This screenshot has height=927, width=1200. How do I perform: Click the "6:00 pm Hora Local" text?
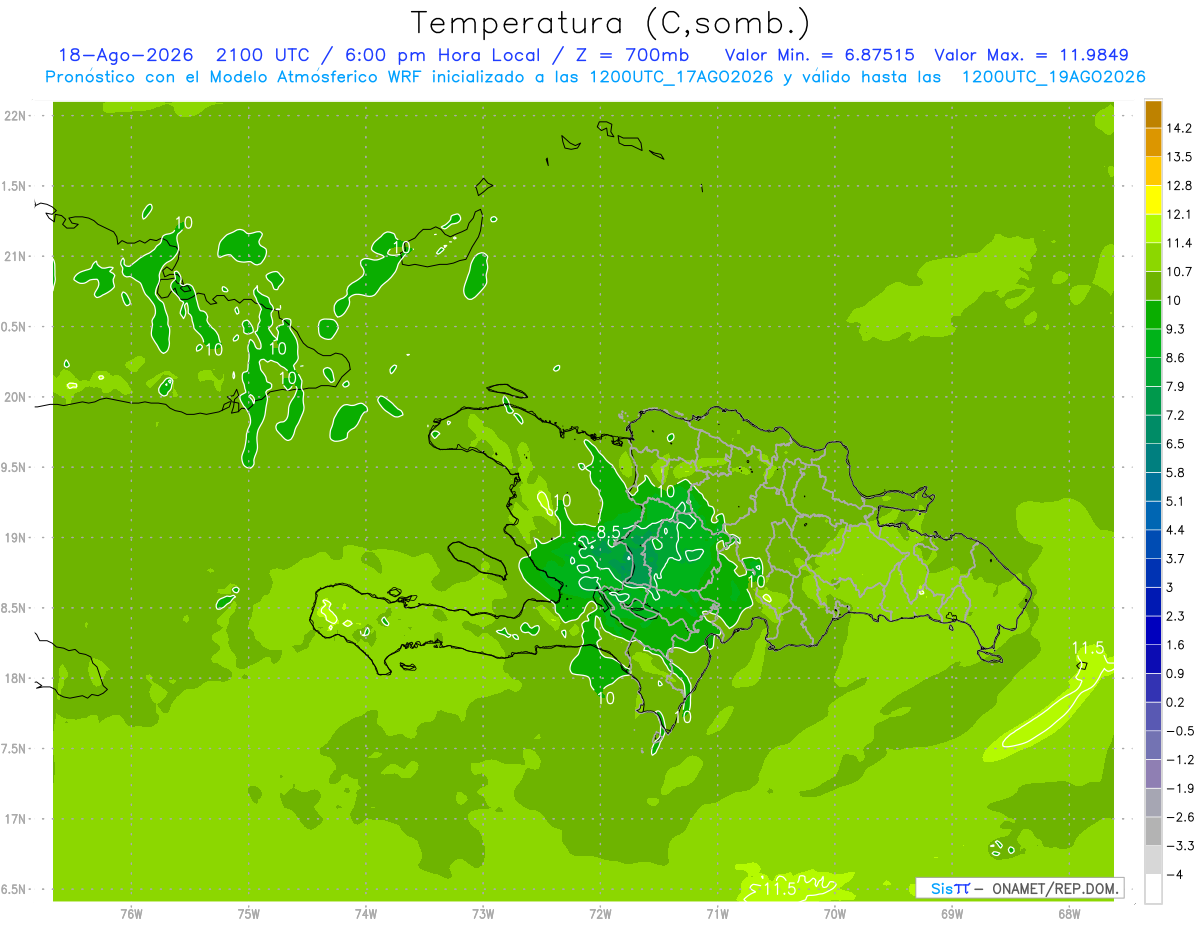(x=441, y=55)
